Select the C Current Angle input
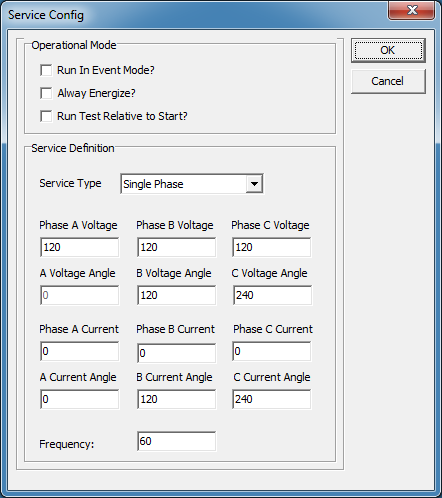 (x=272, y=399)
